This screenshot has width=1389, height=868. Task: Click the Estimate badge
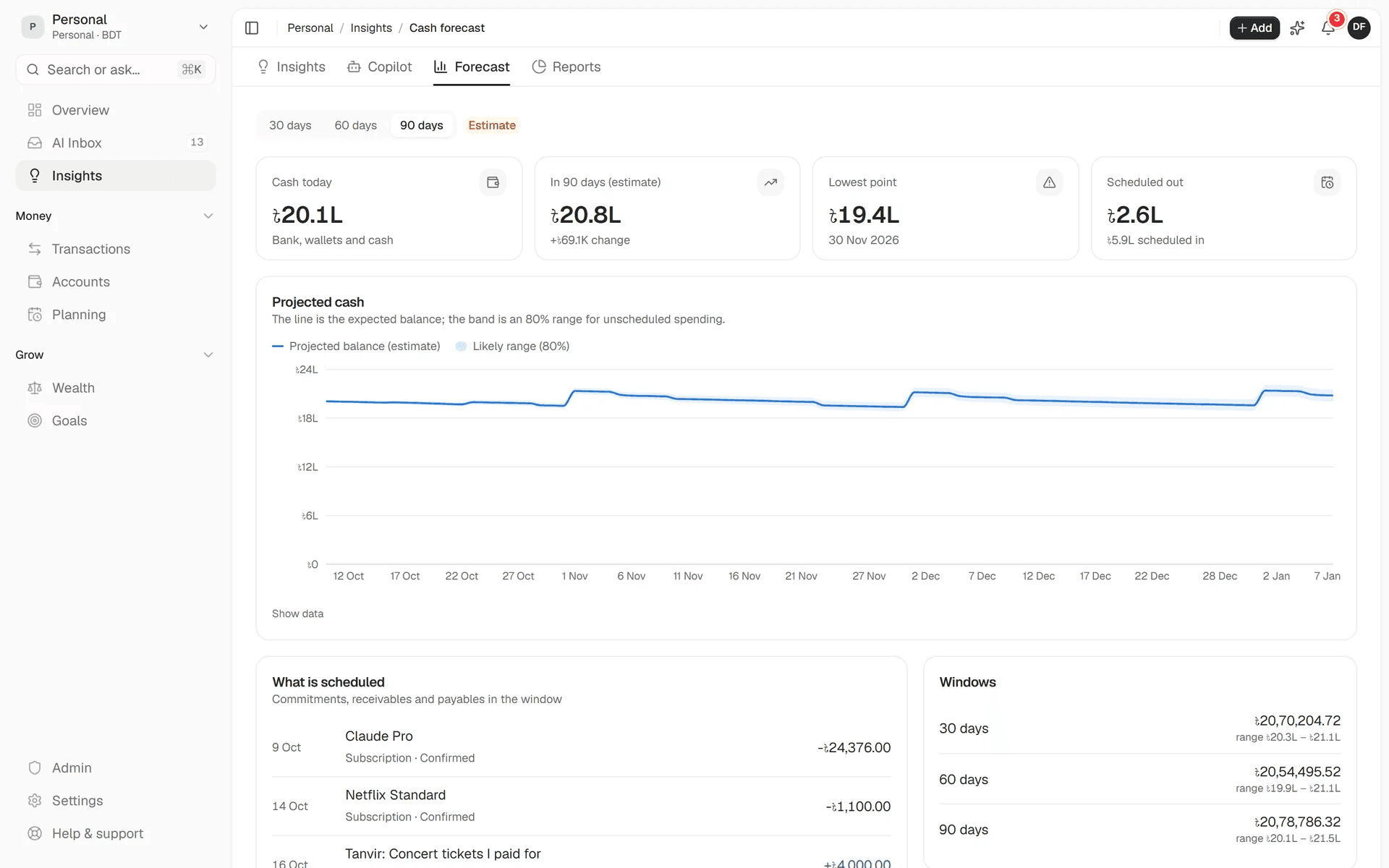click(x=492, y=125)
